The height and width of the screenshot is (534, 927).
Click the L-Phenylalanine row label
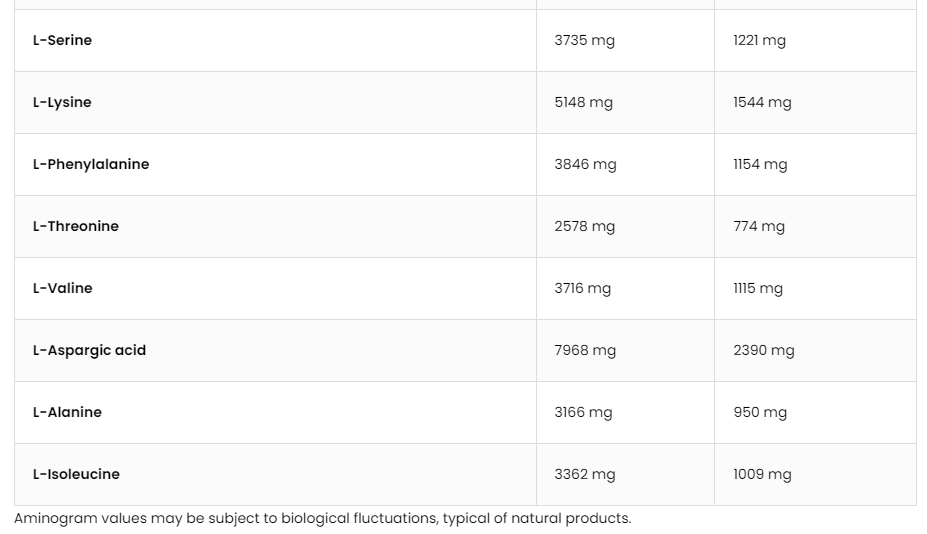[91, 164]
